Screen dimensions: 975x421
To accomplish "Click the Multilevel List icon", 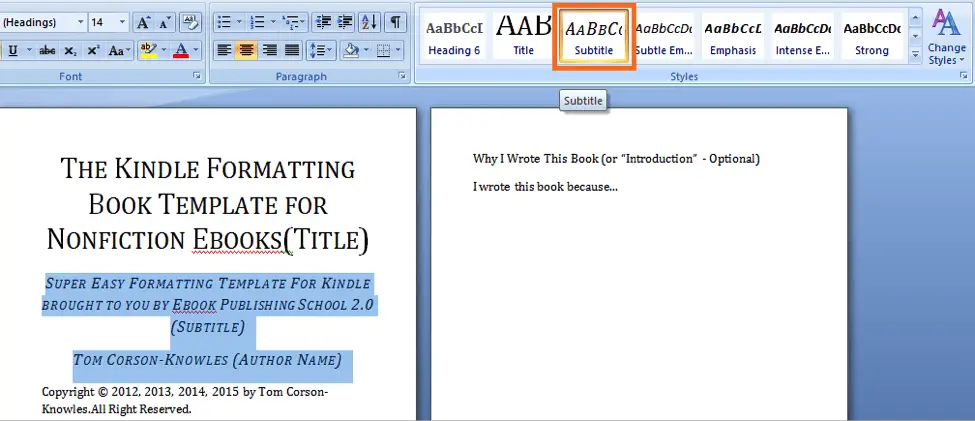I will pyautogui.click(x=293, y=23).
